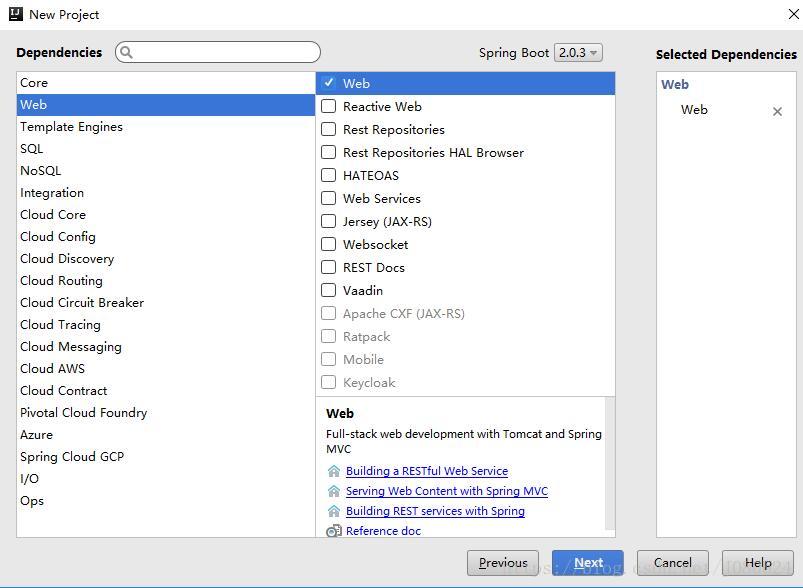Viewport: 803px width, 588px height.
Task: Choose the SQL category
Action: (x=165, y=149)
